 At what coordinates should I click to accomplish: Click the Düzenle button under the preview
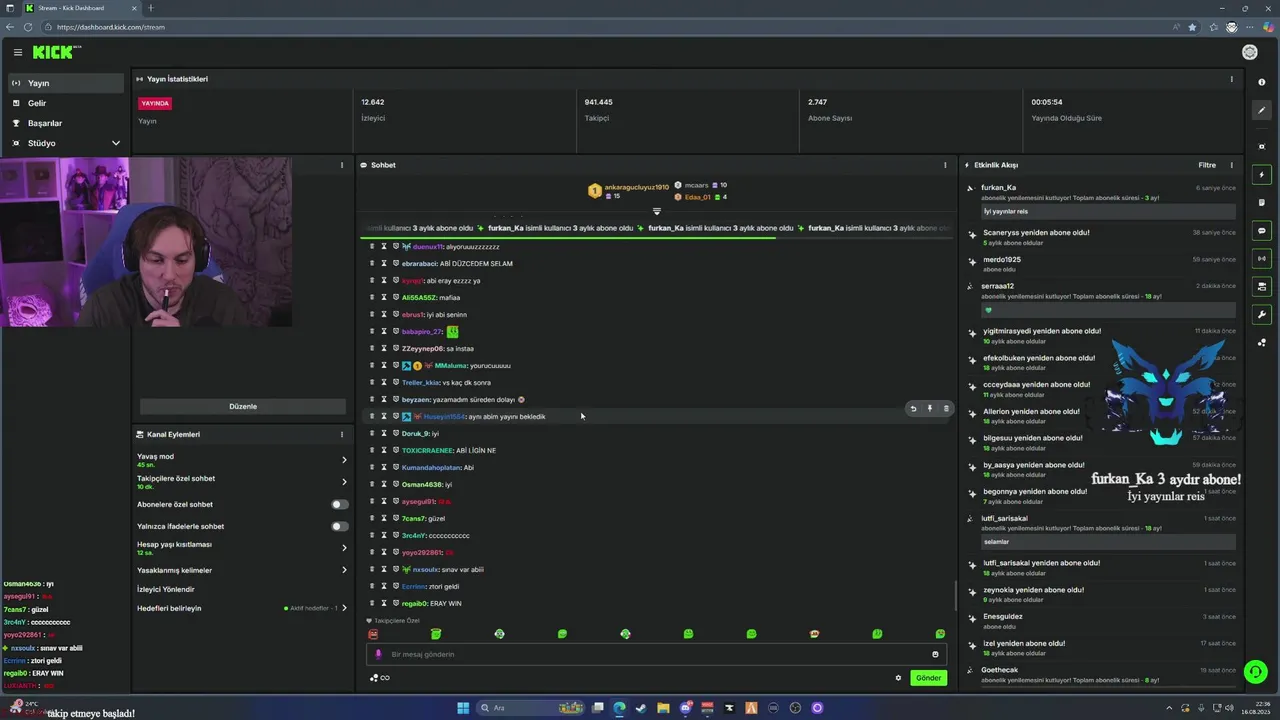(x=243, y=406)
